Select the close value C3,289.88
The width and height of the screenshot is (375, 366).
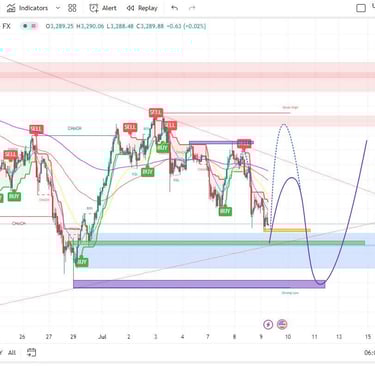tap(150, 26)
